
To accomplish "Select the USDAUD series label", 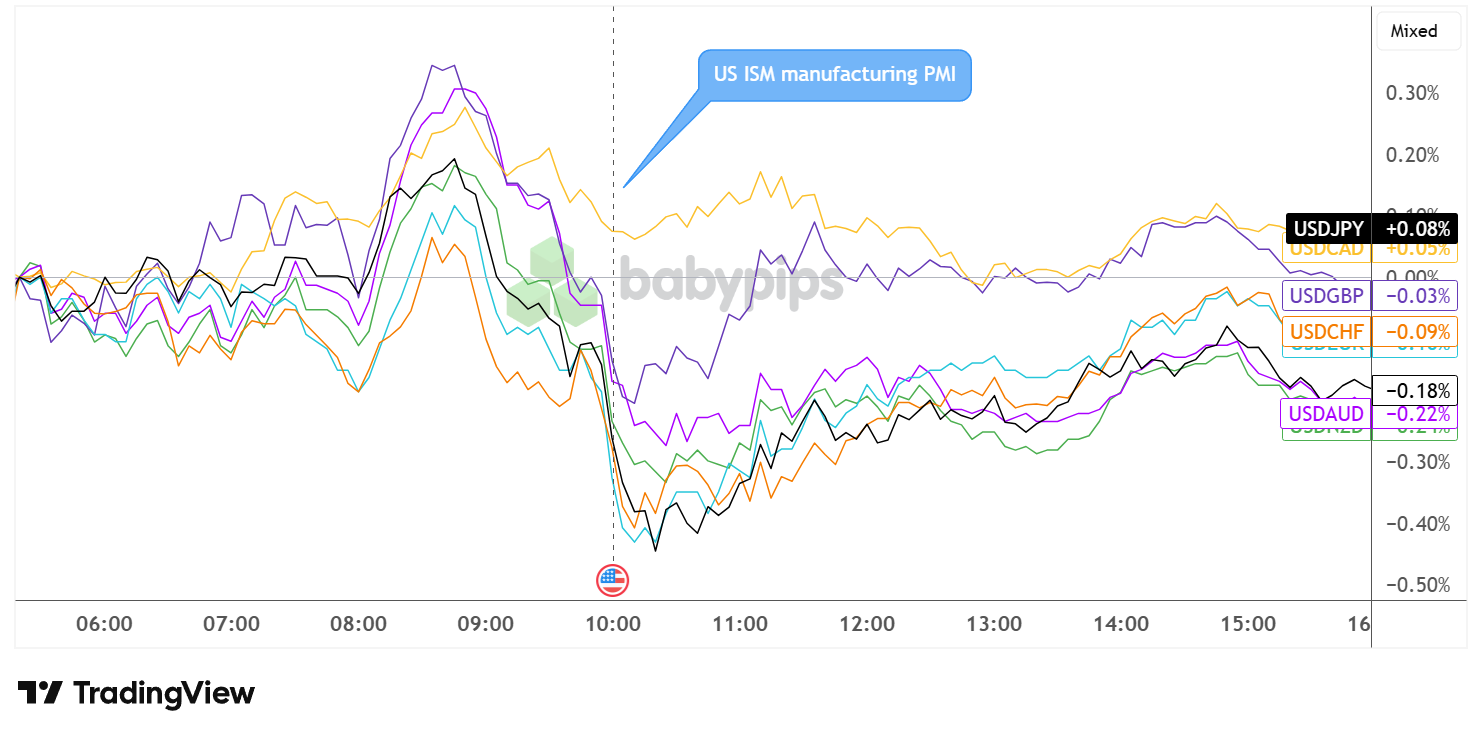I will click(1326, 413).
